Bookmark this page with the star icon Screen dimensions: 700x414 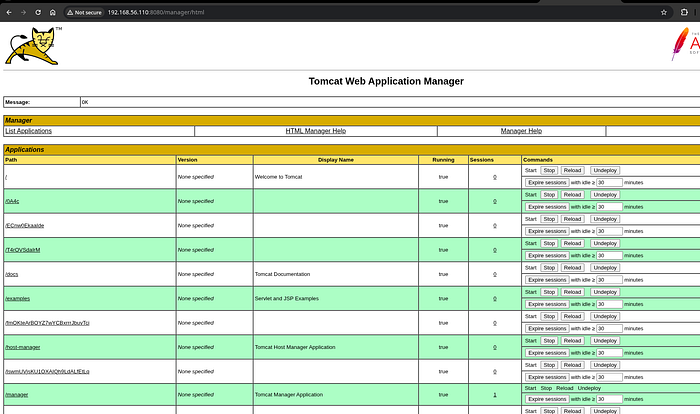[664, 13]
